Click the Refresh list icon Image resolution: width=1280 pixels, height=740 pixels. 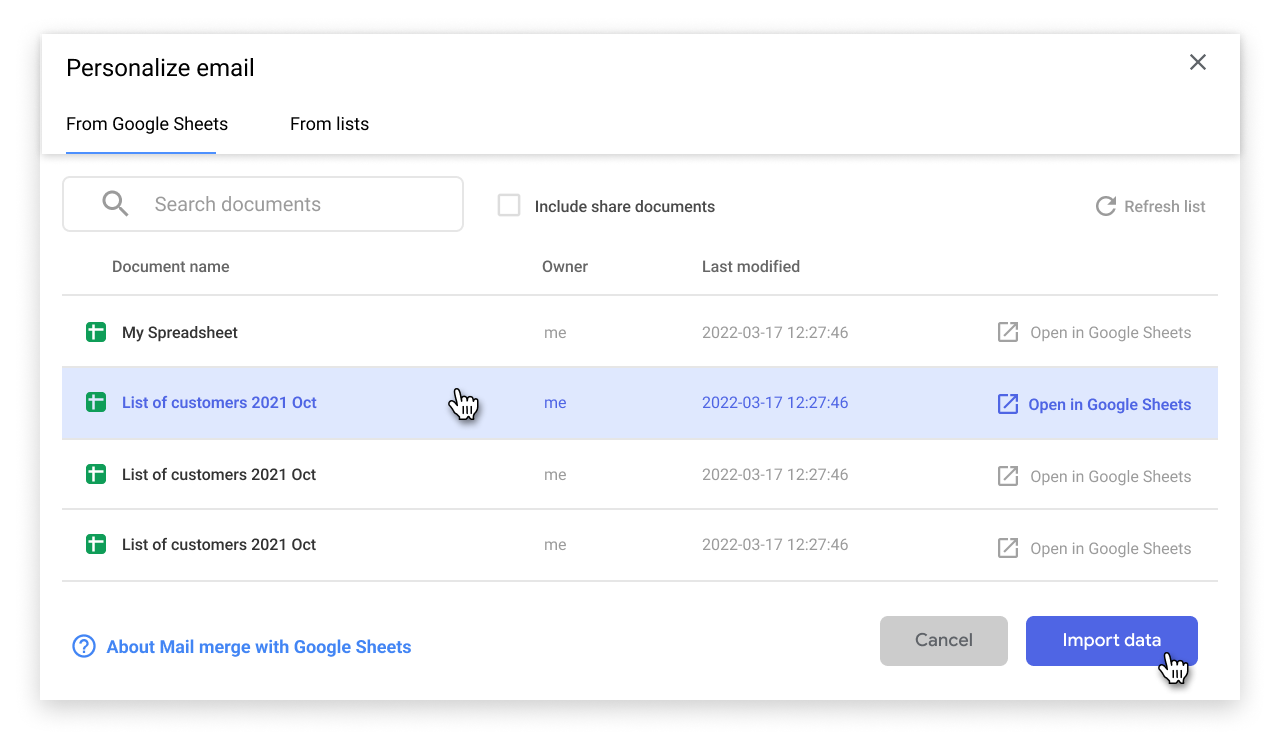[1105, 206]
